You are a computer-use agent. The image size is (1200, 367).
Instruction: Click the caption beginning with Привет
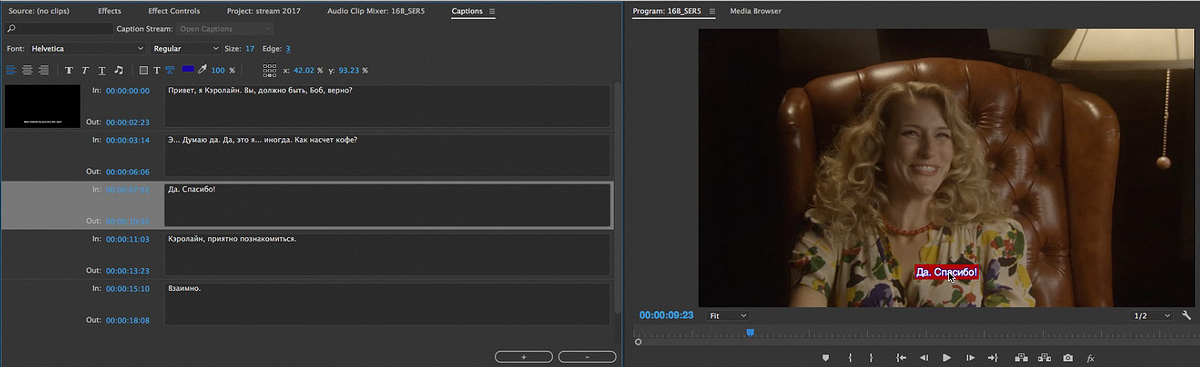tap(387, 106)
